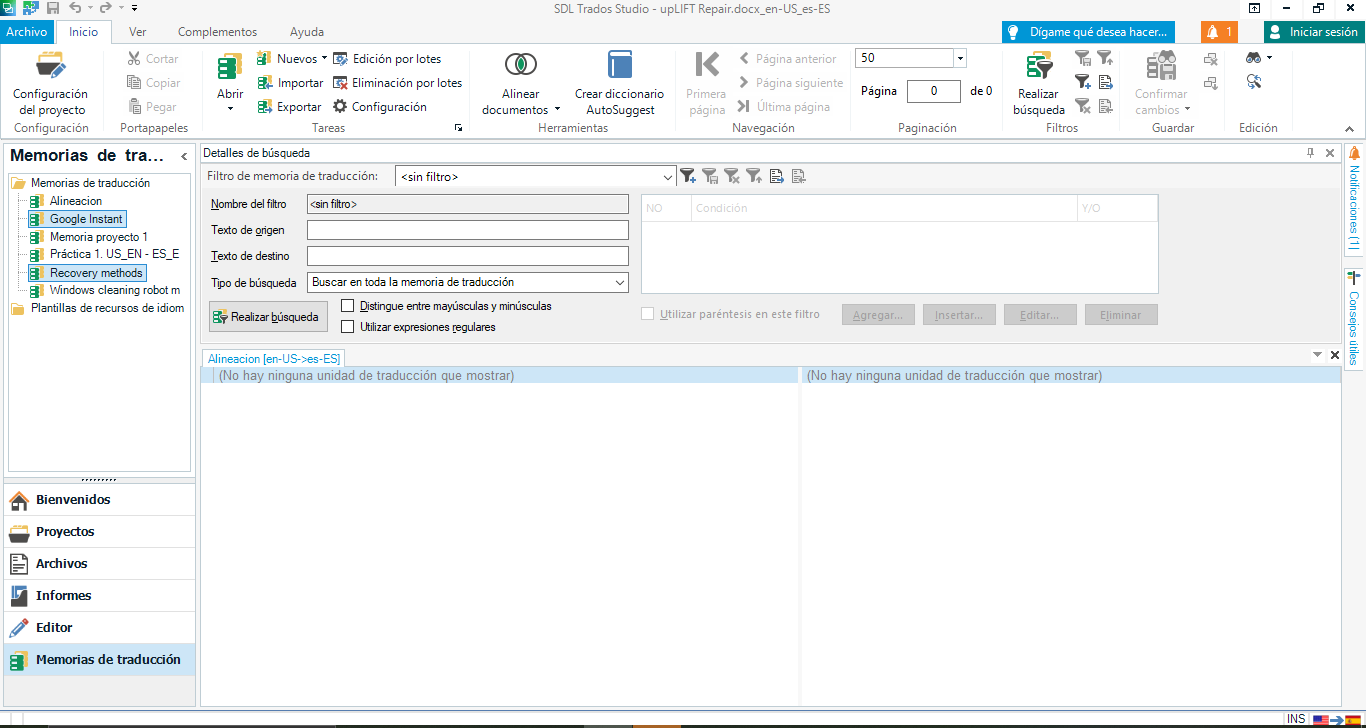Open Filtro de memoria de traducción dropdown
This screenshot has height=728, width=1366.
[x=668, y=177]
